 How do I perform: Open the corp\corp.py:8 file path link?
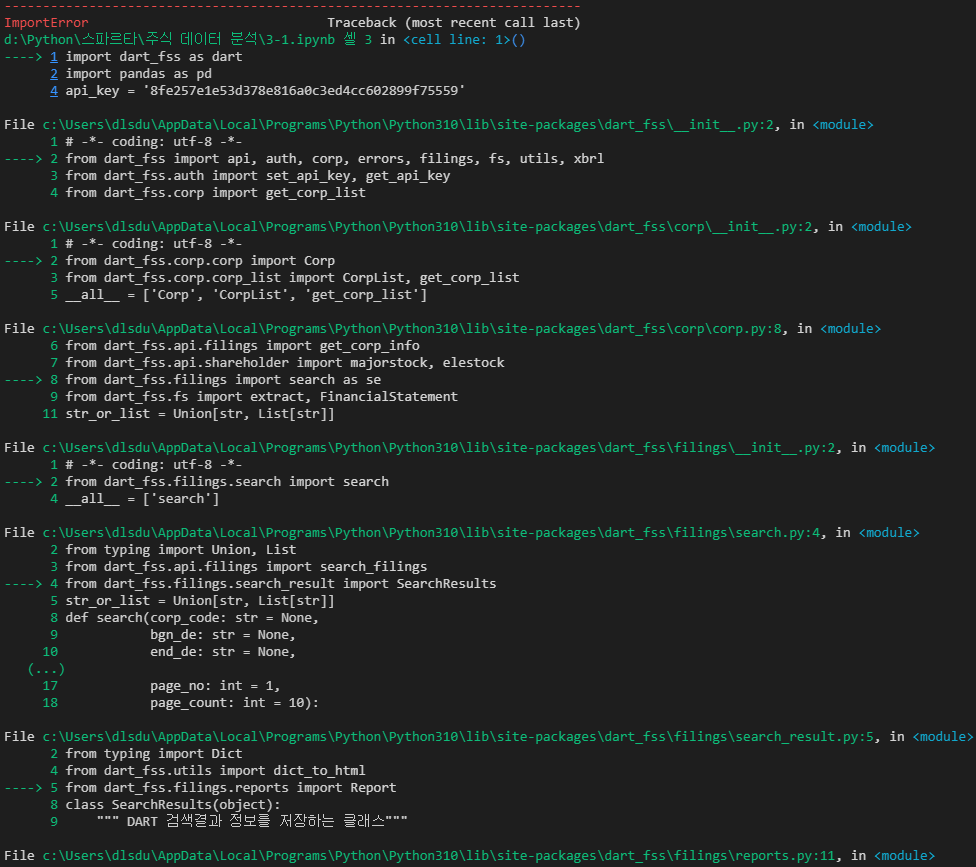pos(412,329)
